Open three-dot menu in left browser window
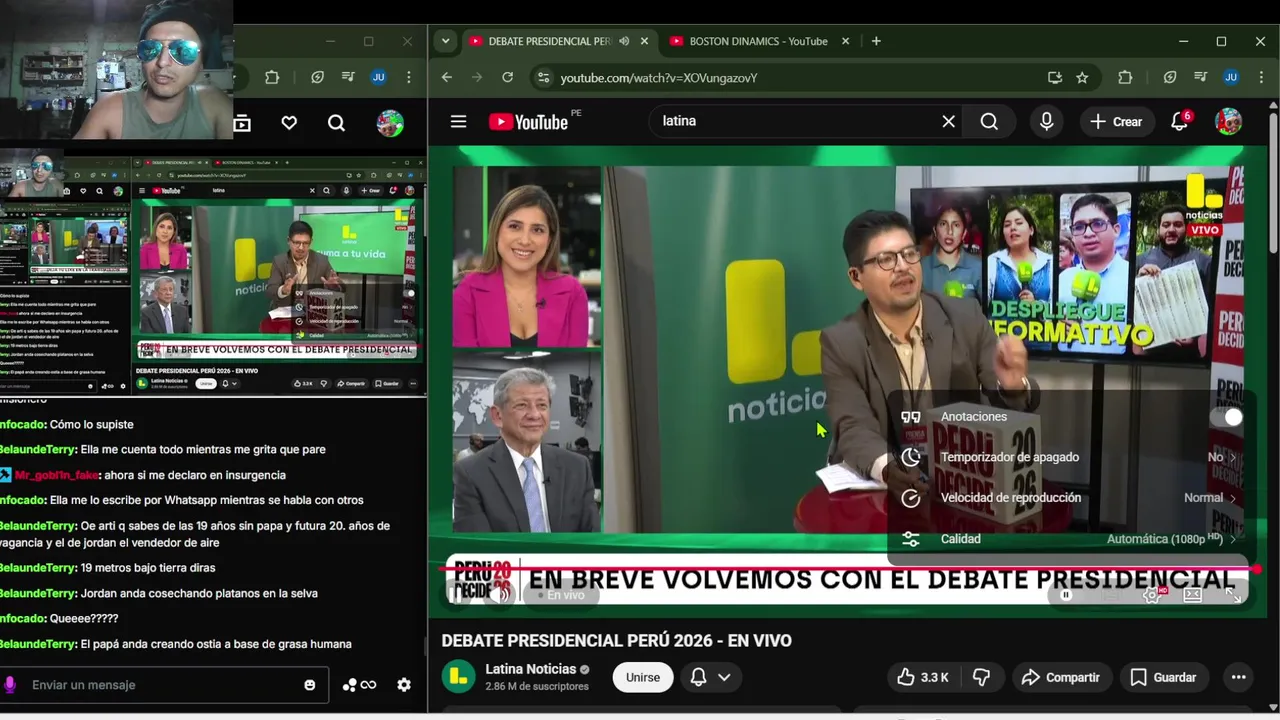The width and height of the screenshot is (1280, 720). pos(408,77)
